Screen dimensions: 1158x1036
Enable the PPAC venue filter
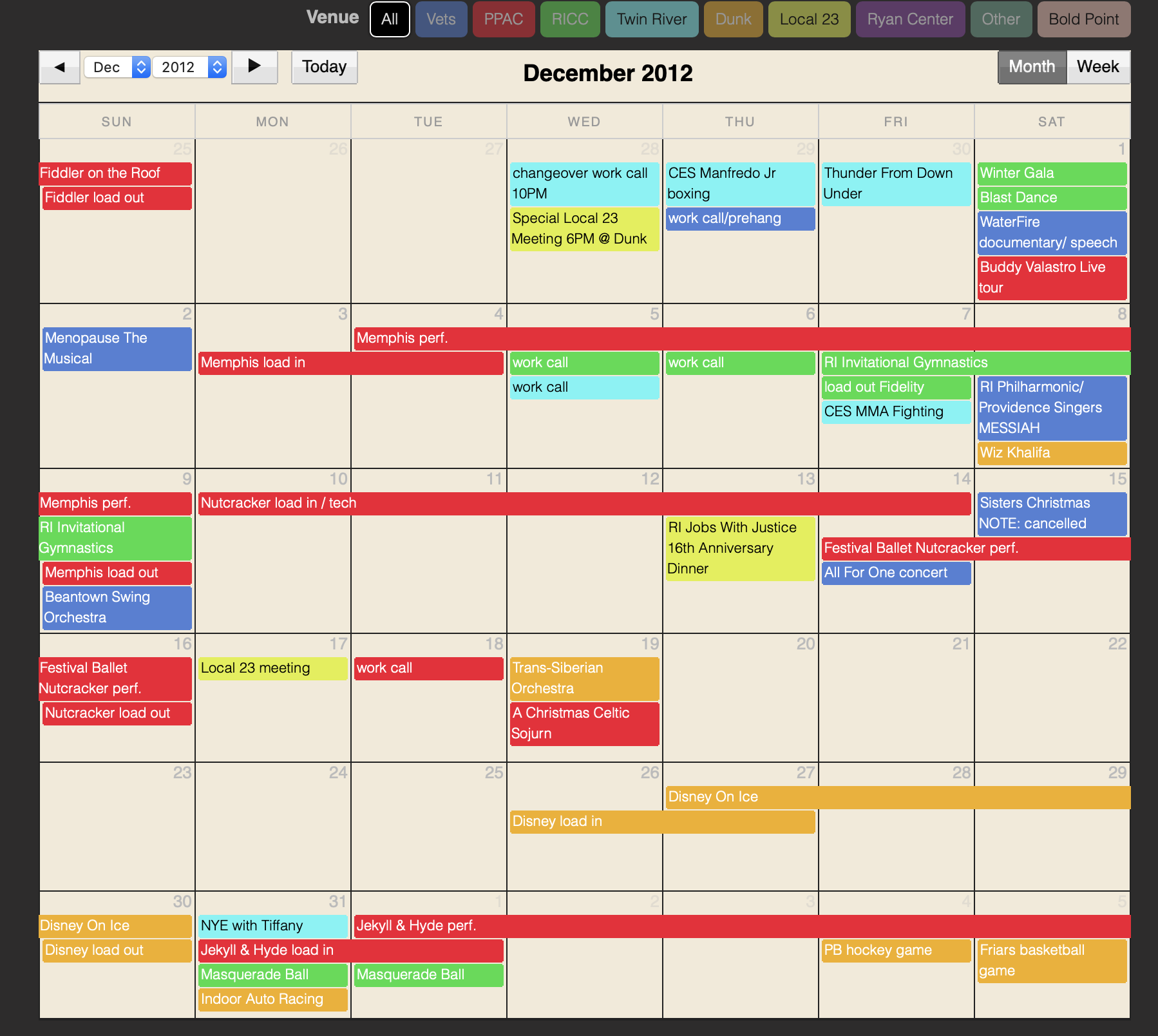[503, 19]
